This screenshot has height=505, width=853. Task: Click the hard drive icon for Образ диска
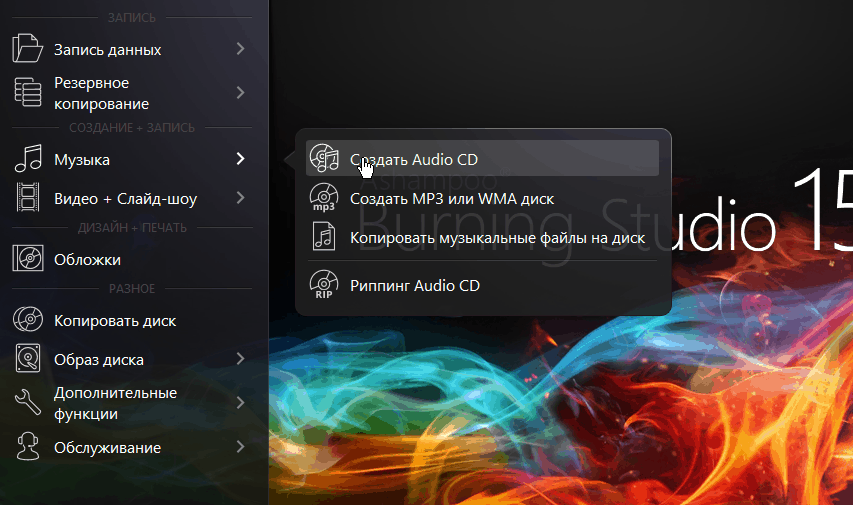(27, 359)
